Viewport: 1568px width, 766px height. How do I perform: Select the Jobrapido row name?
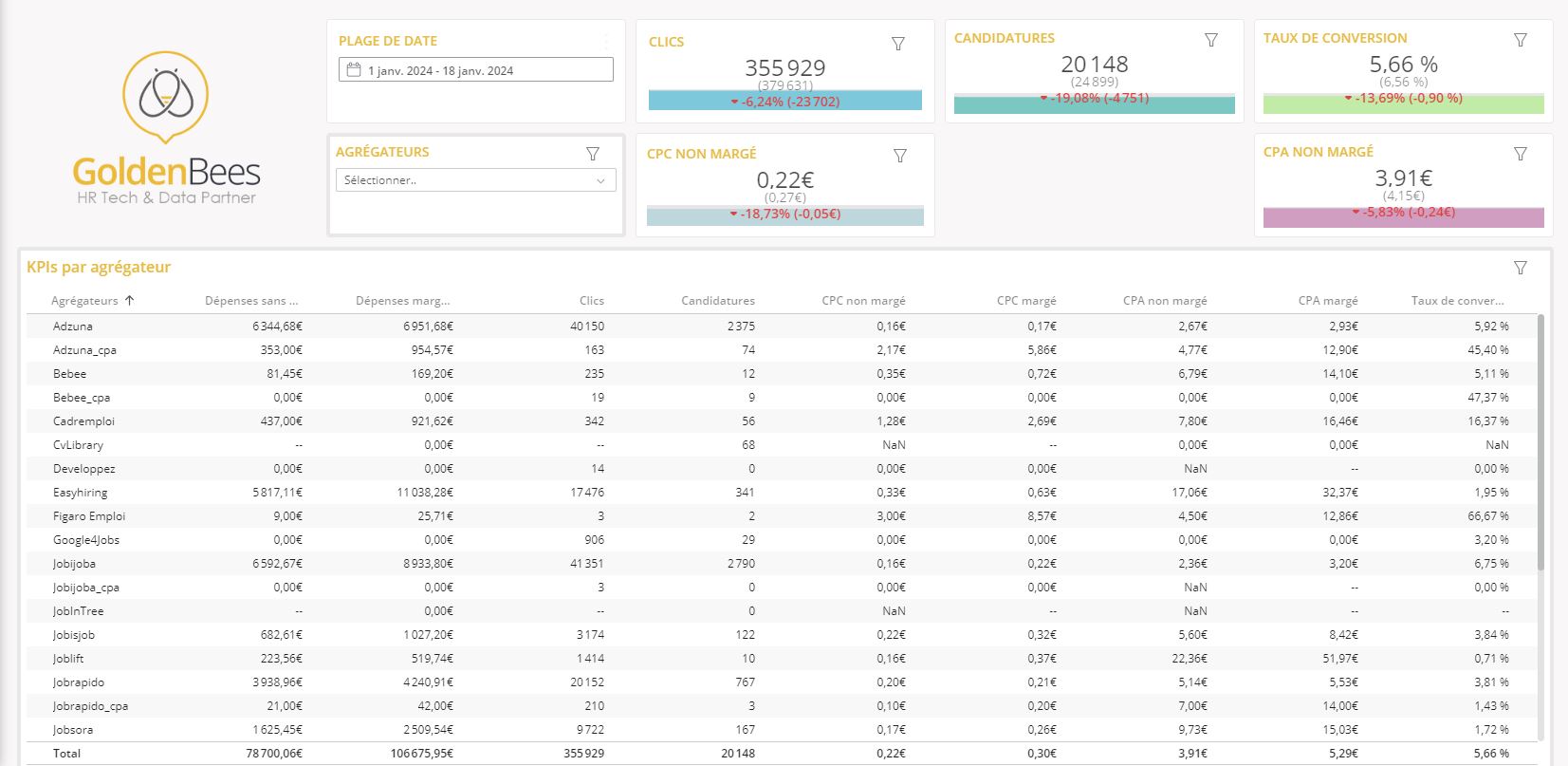click(x=79, y=682)
